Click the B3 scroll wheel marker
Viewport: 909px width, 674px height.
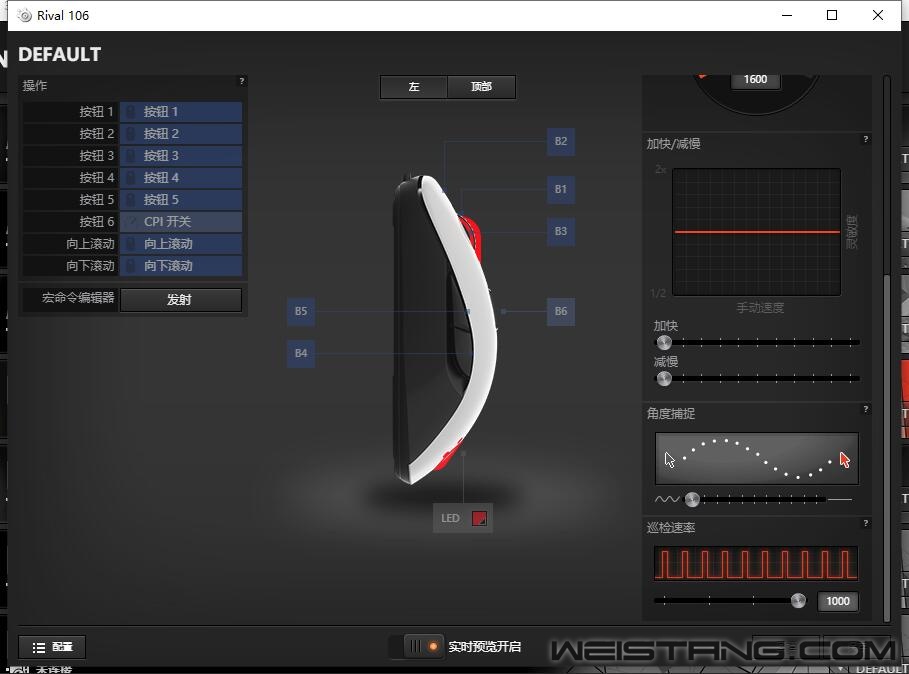point(560,231)
